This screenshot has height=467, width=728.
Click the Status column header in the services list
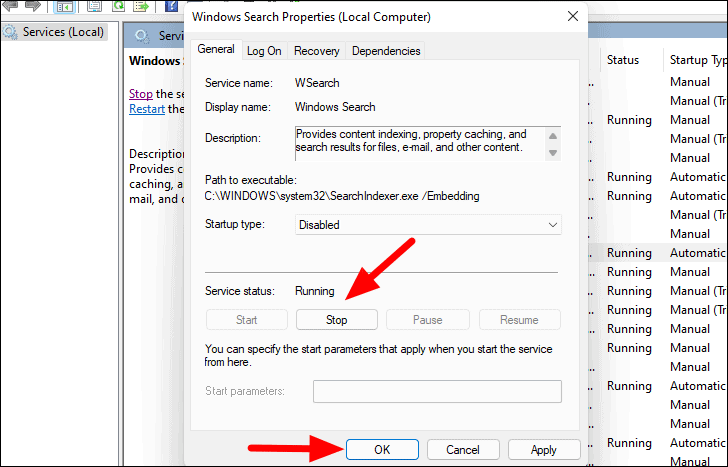623,60
